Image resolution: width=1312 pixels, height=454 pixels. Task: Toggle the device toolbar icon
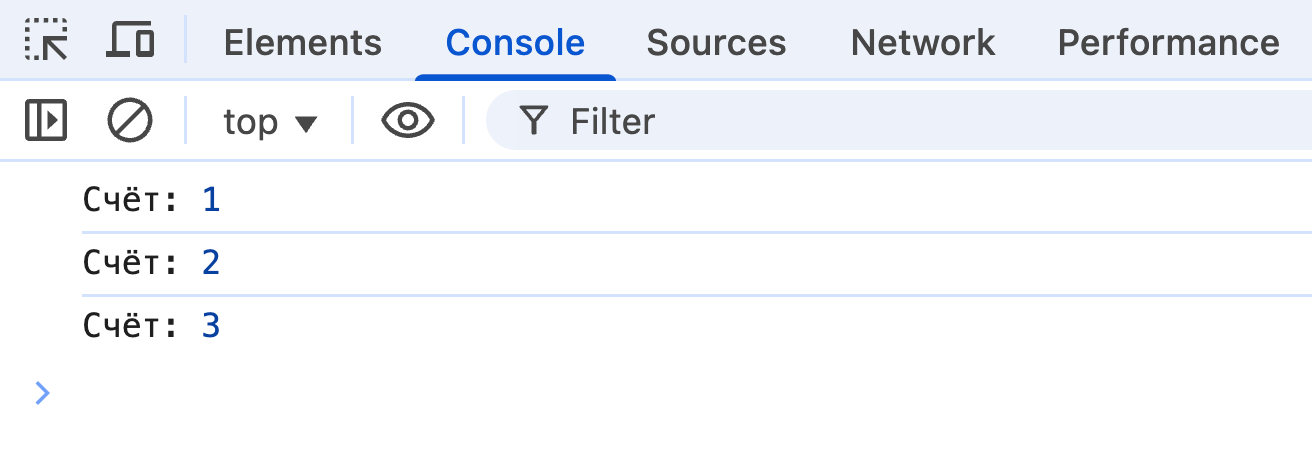130,40
